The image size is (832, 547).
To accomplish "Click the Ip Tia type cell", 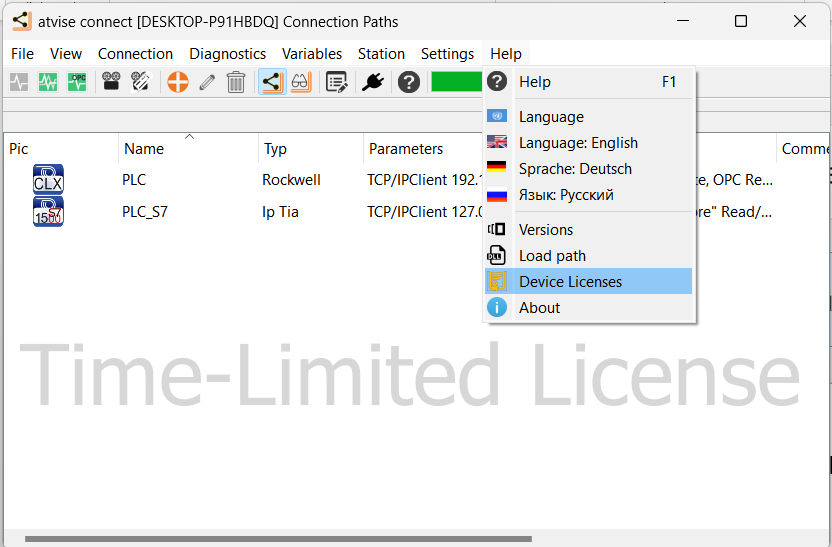I will coord(280,212).
